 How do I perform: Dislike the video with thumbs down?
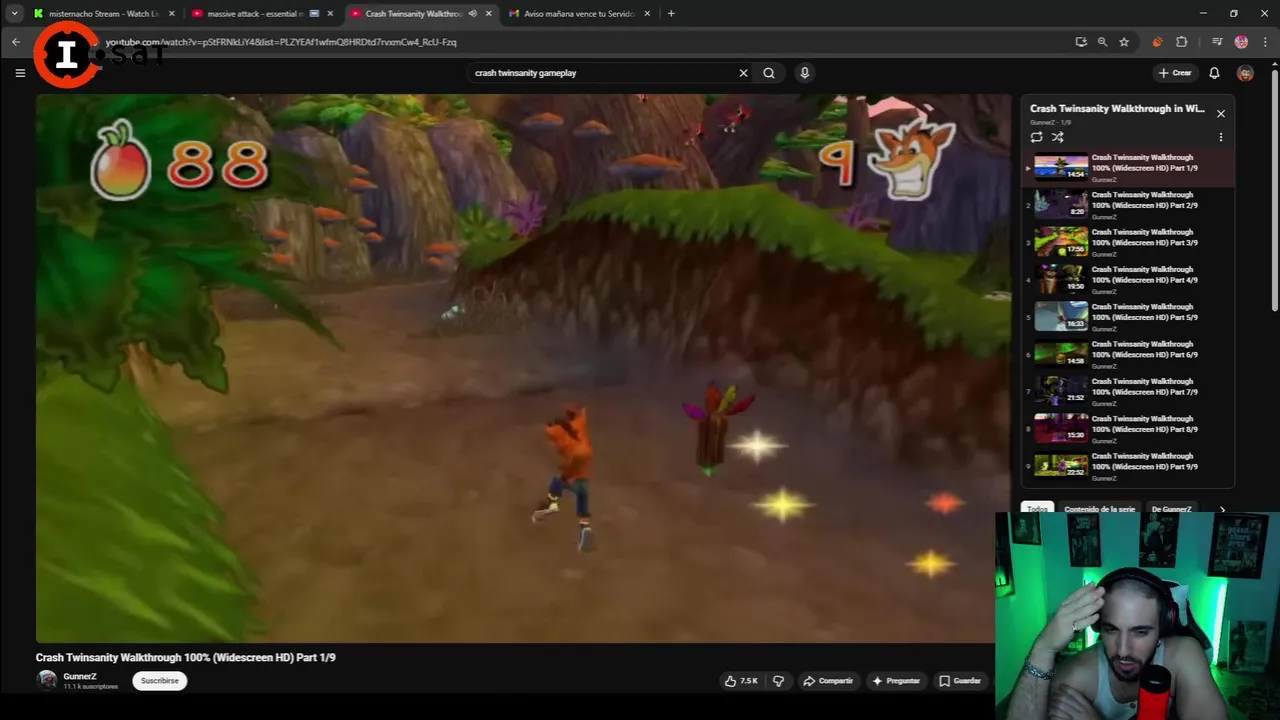[779, 681]
